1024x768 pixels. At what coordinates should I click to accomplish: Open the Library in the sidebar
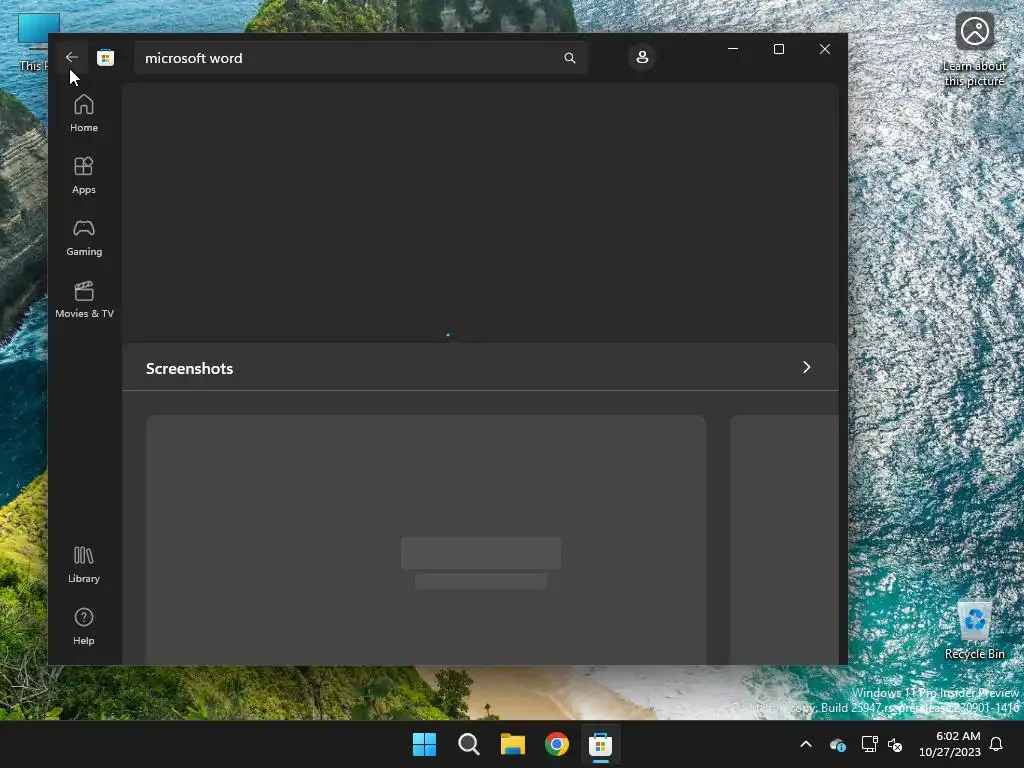click(x=84, y=564)
